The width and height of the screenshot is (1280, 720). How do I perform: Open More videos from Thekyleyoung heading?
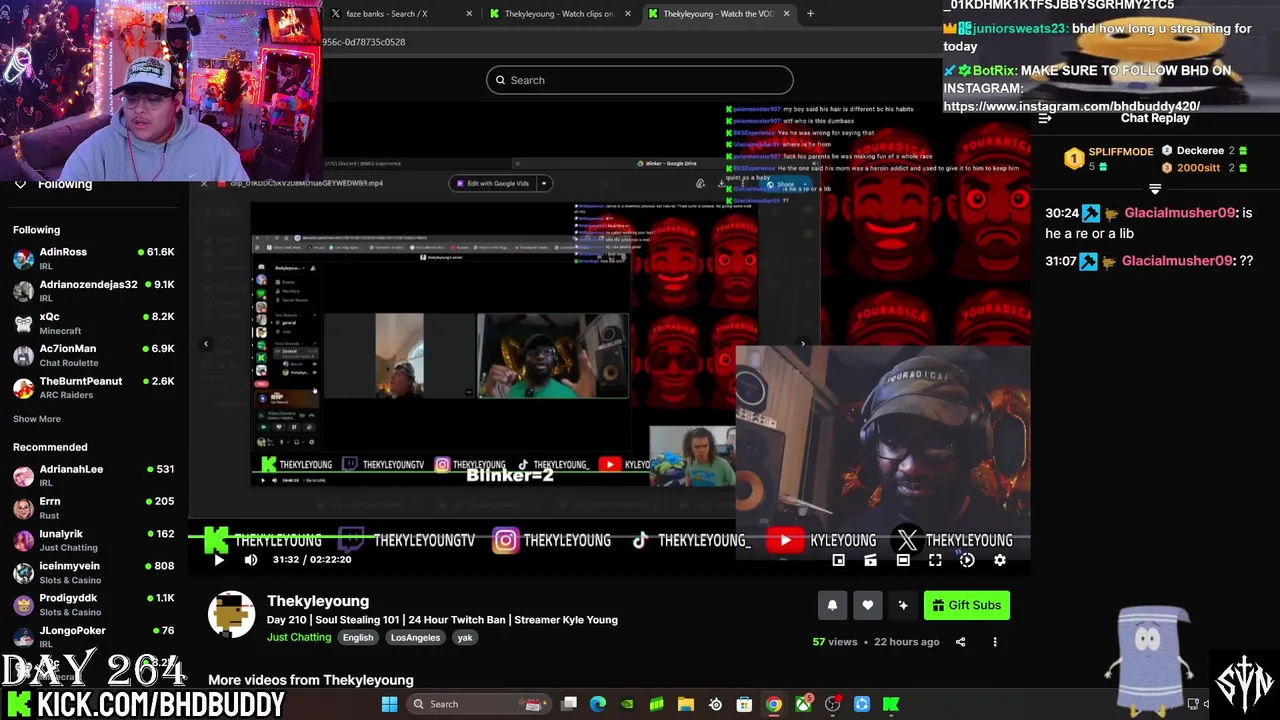311,680
